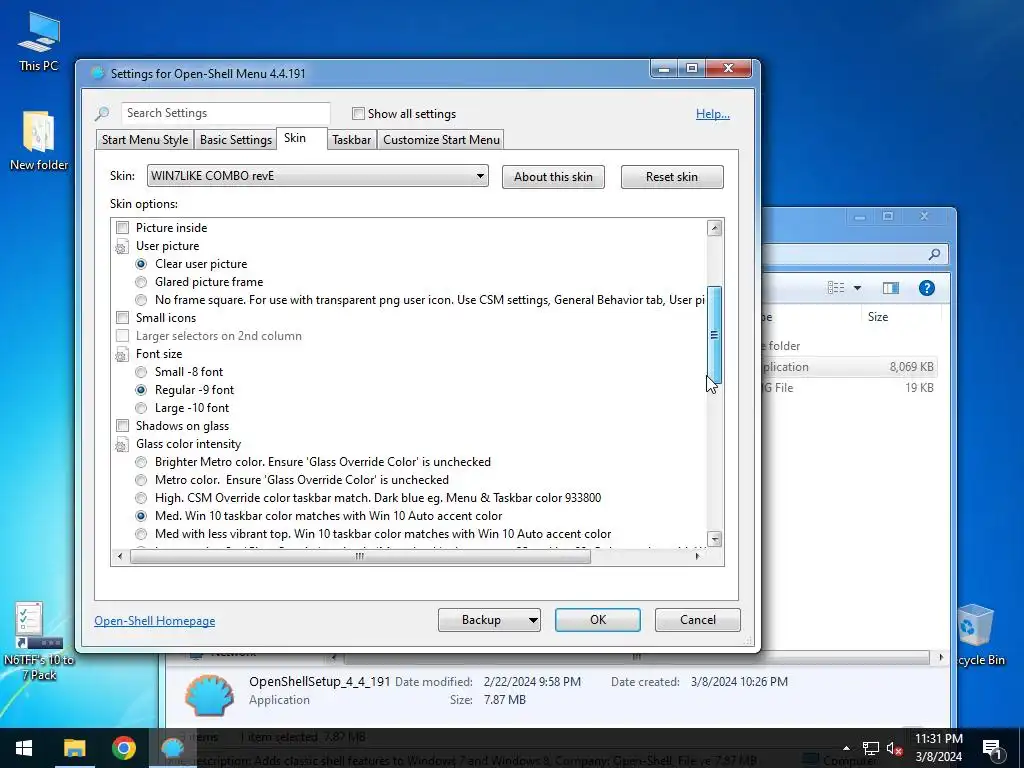
Task: Click About this skin button
Action: [x=553, y=177]
